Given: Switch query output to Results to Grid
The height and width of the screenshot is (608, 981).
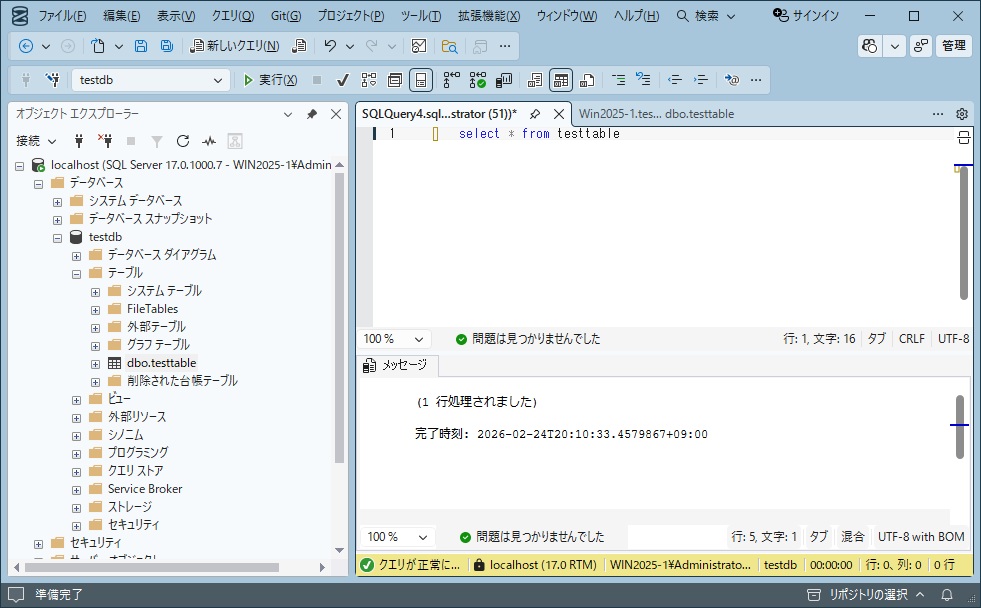Looking at the screenshot, I should [x=562, y=79].
